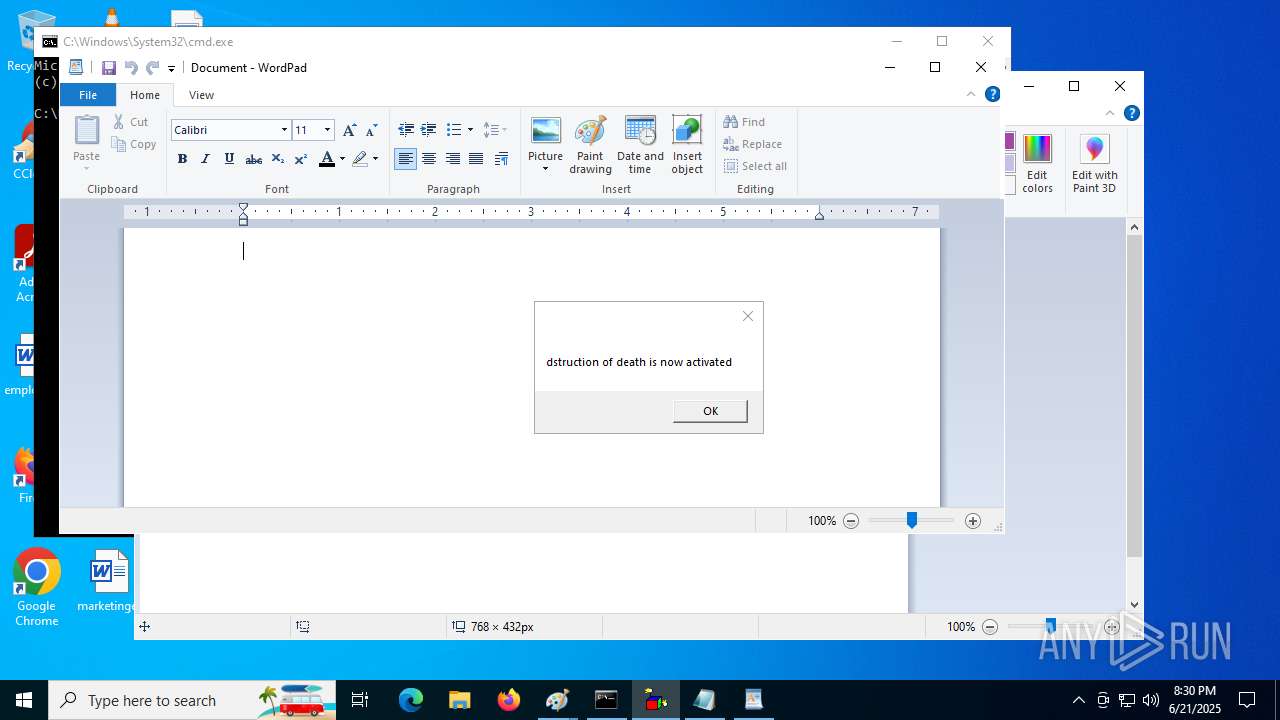The width and height of the screenshot is (1280, 720).
Task: Toggle bold formatting
Action: tap(182, 159)
